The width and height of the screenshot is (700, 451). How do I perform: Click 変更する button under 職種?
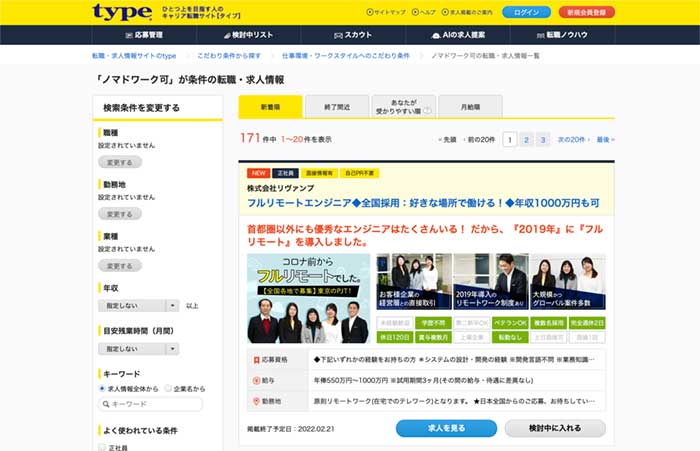pyautogui.click(x=120, y=162)
